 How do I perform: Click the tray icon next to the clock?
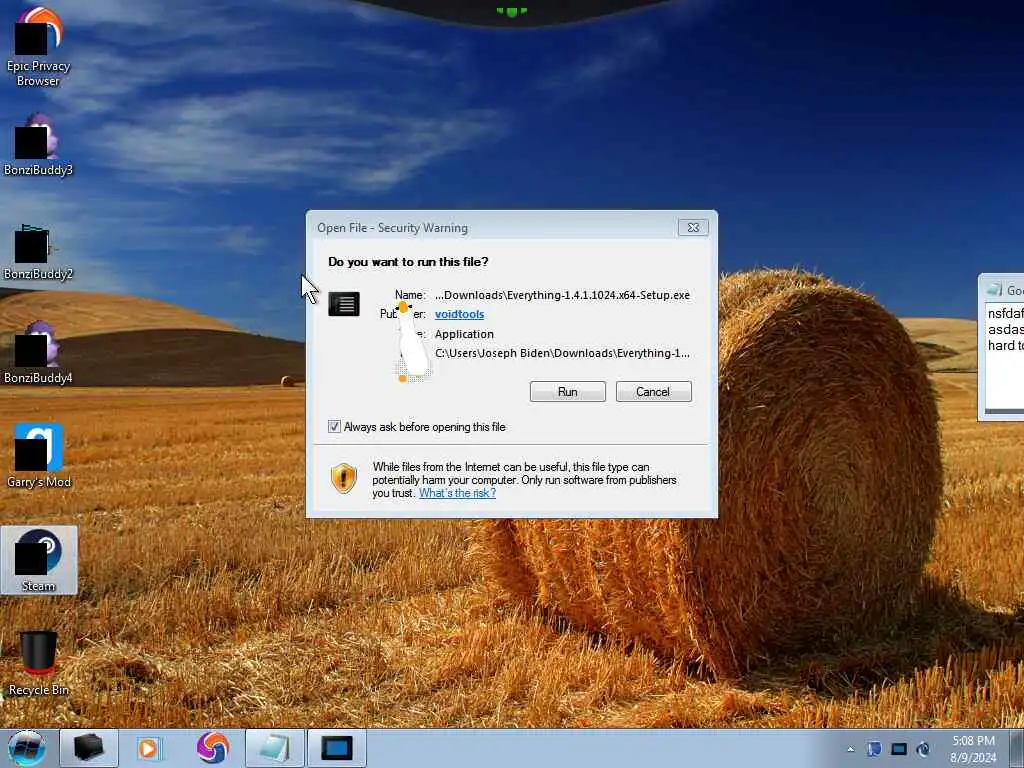tap(923, 749)
